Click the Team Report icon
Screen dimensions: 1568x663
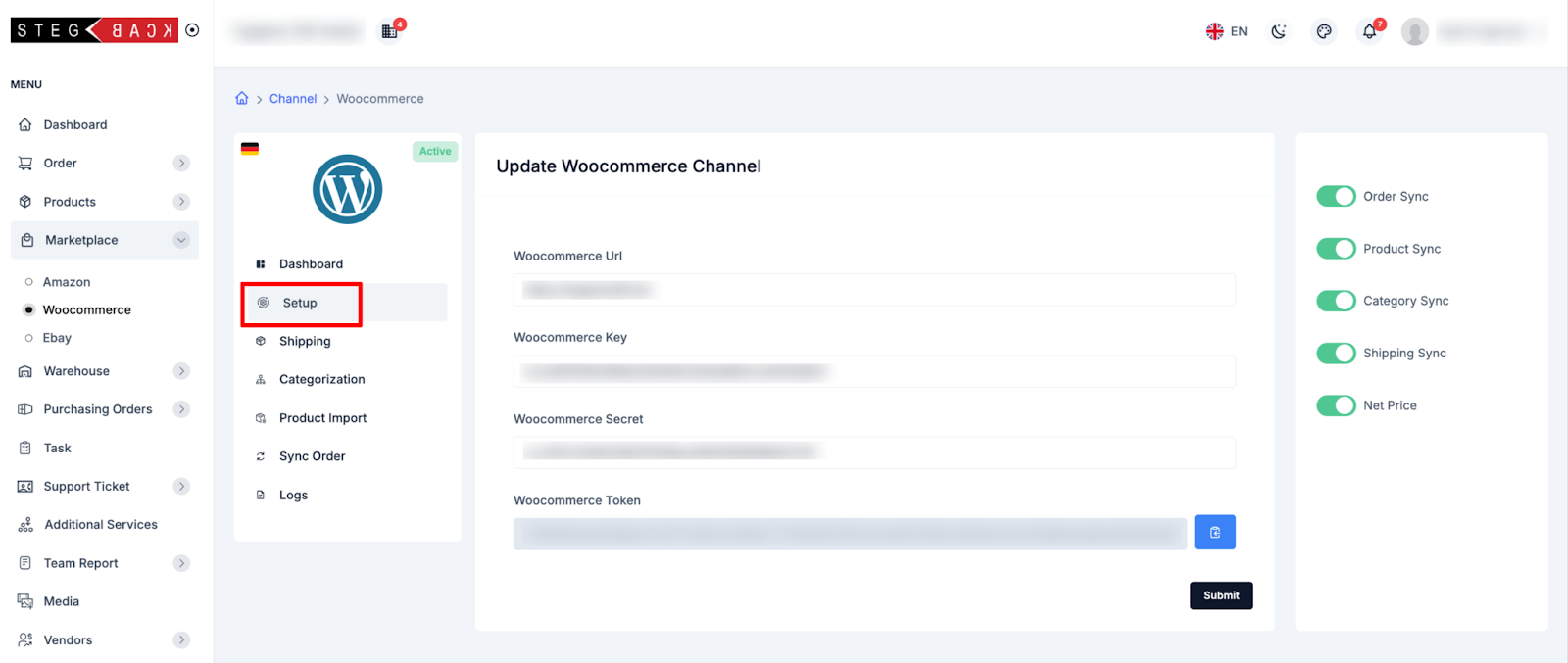(x=25, y=563)
